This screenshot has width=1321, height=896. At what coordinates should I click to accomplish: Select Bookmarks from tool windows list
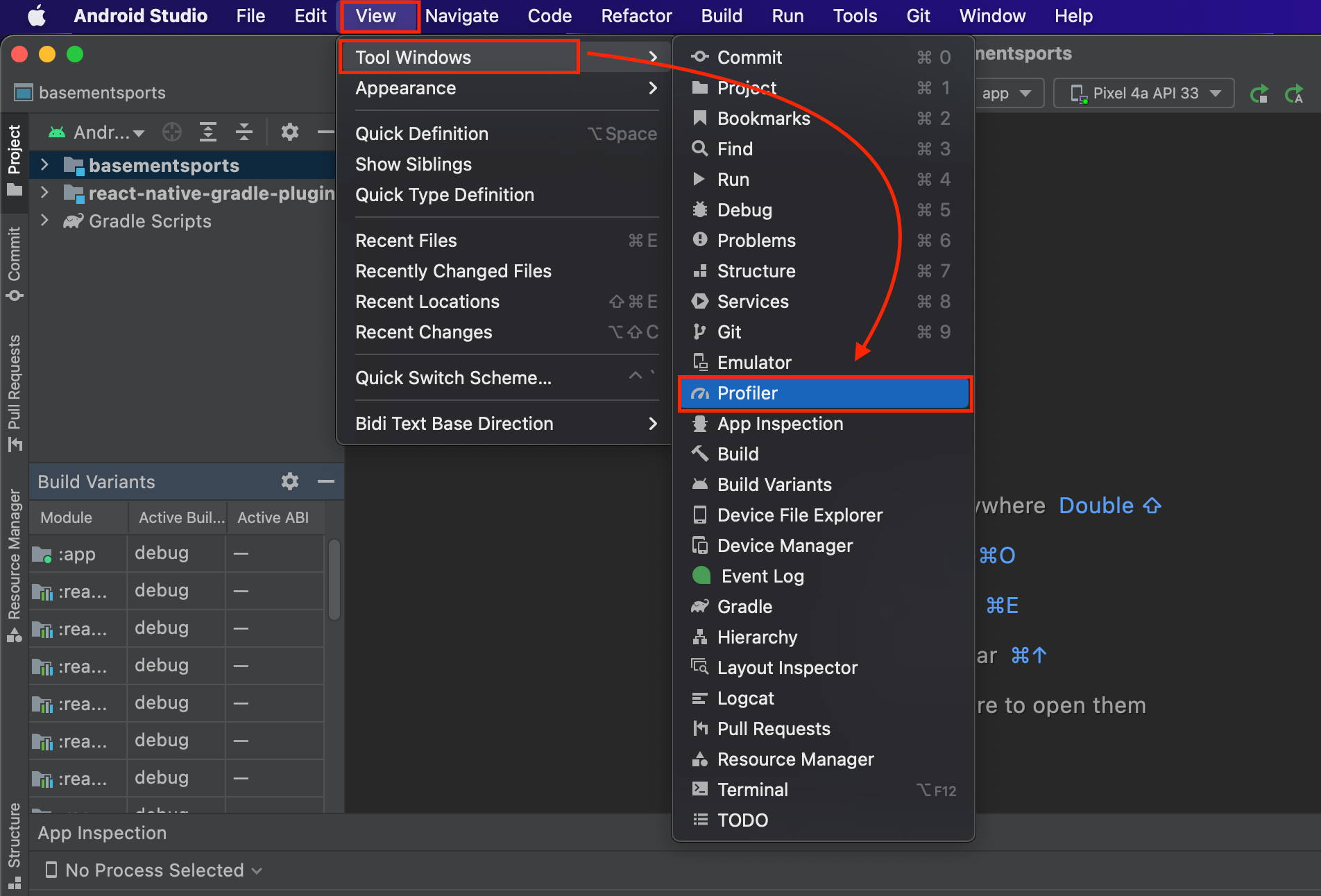824,118
